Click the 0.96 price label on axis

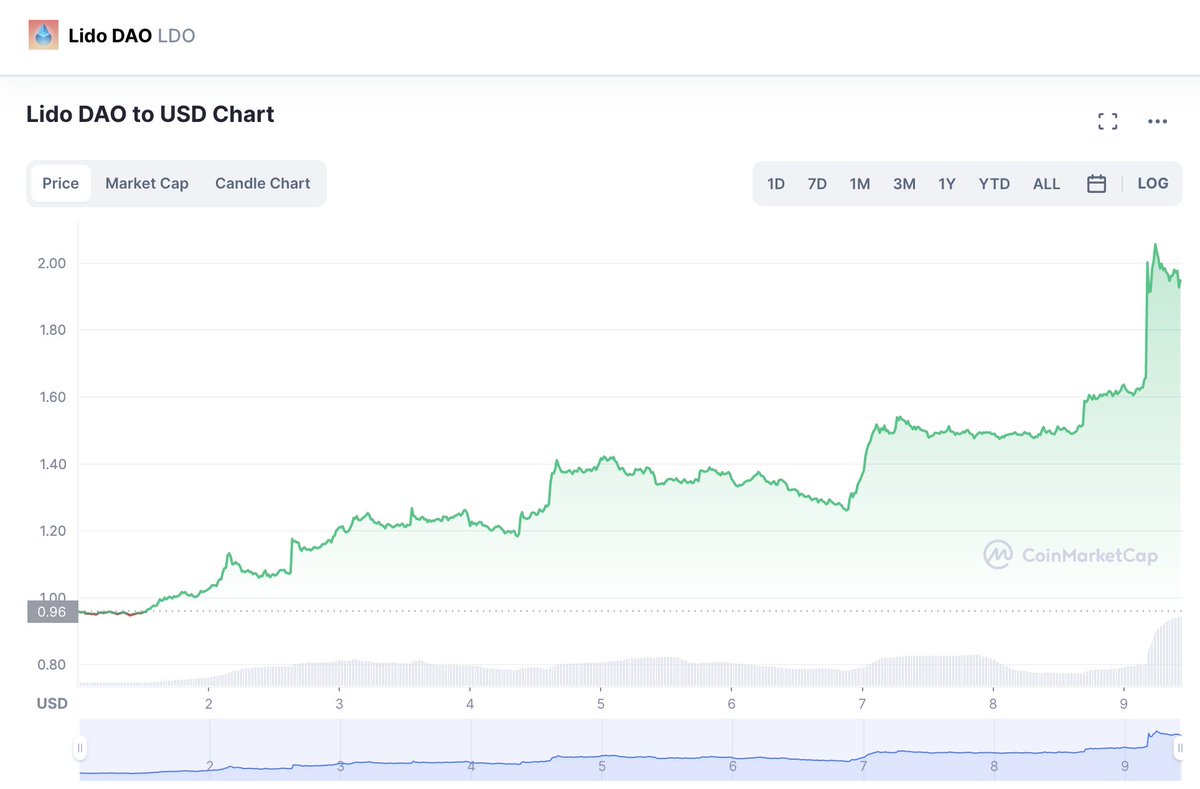[52, 612]
